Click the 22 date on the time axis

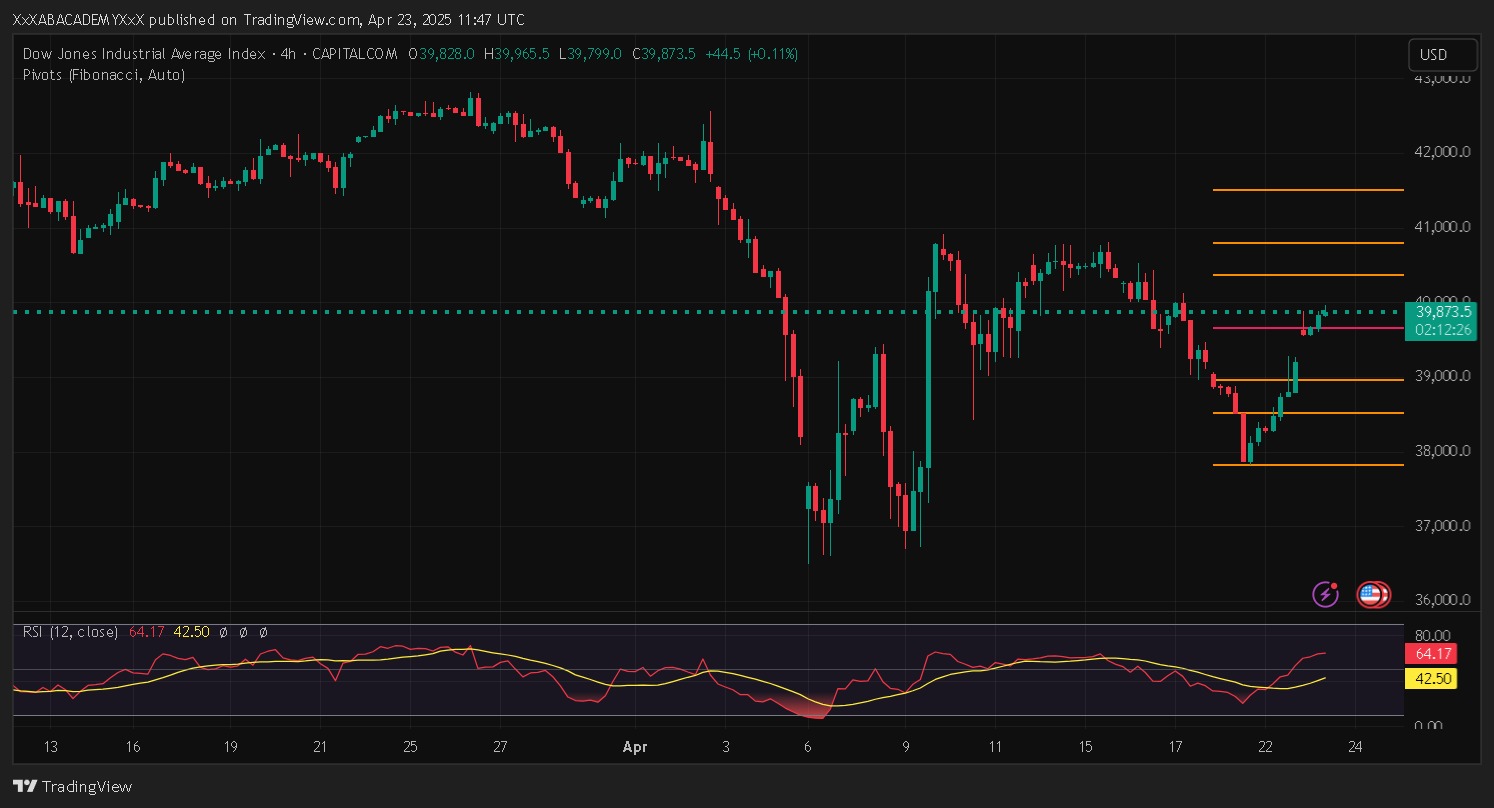[1265, 747]
